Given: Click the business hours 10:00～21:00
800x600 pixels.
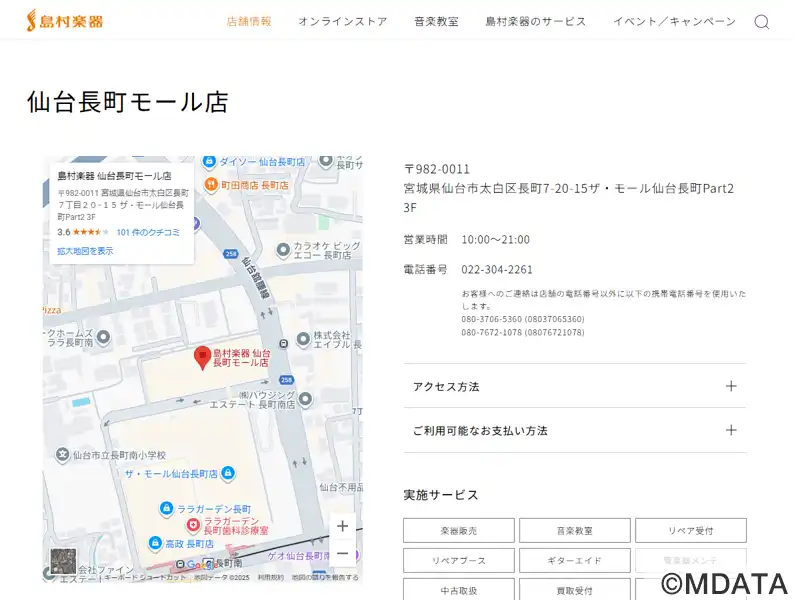Looking at the screenshot, I should click(x=495, y=239).
